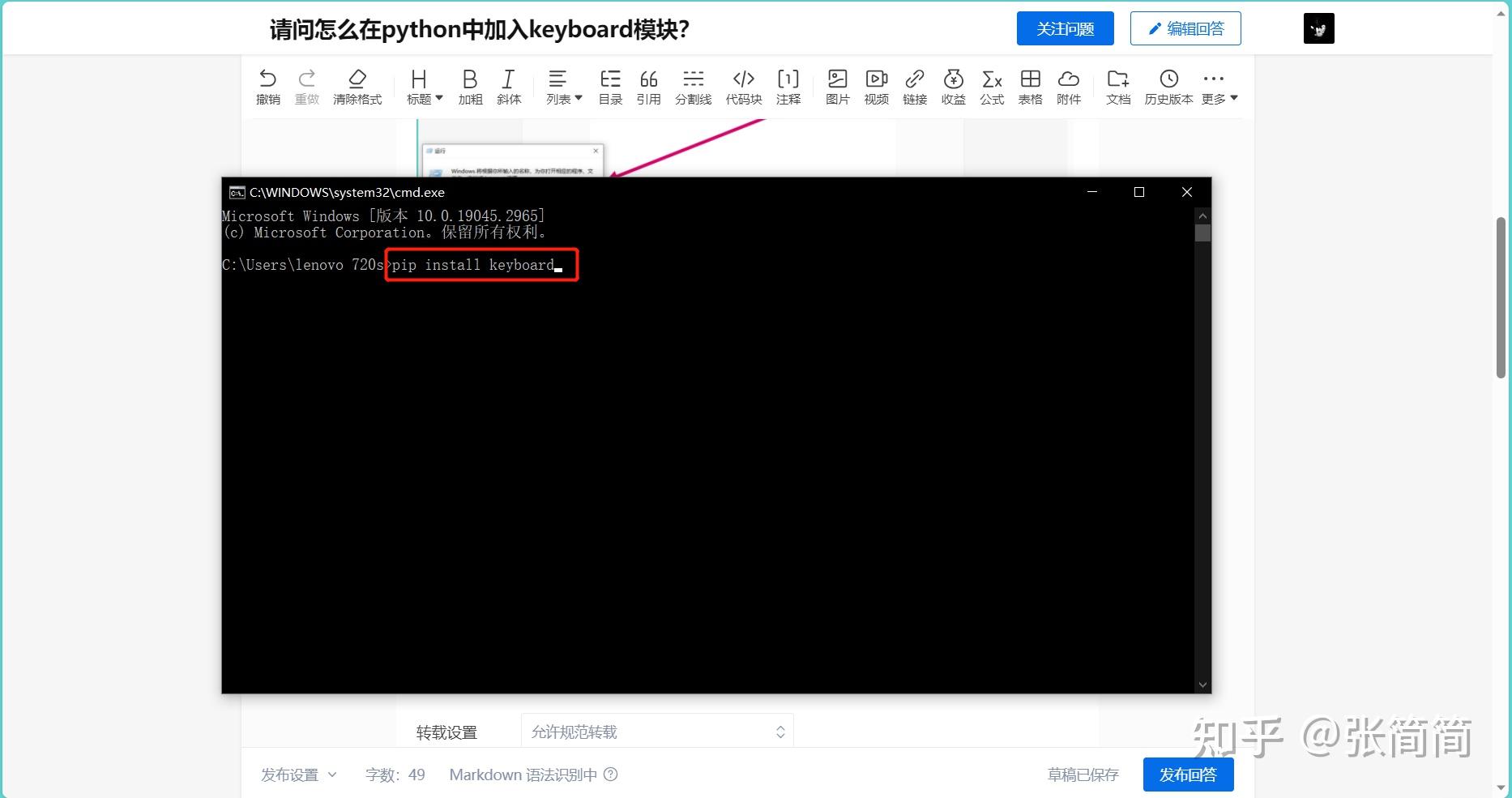The height and width of the screenshot is (798, 1512).
Task: Insert a table into the answer
Action: click(1030, 87)
